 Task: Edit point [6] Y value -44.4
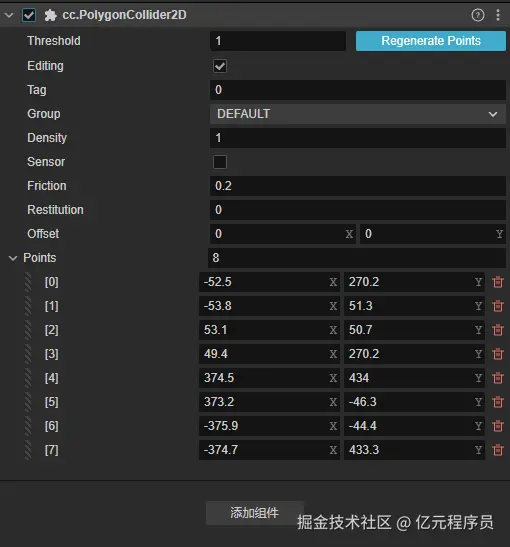tap(414, 426)
